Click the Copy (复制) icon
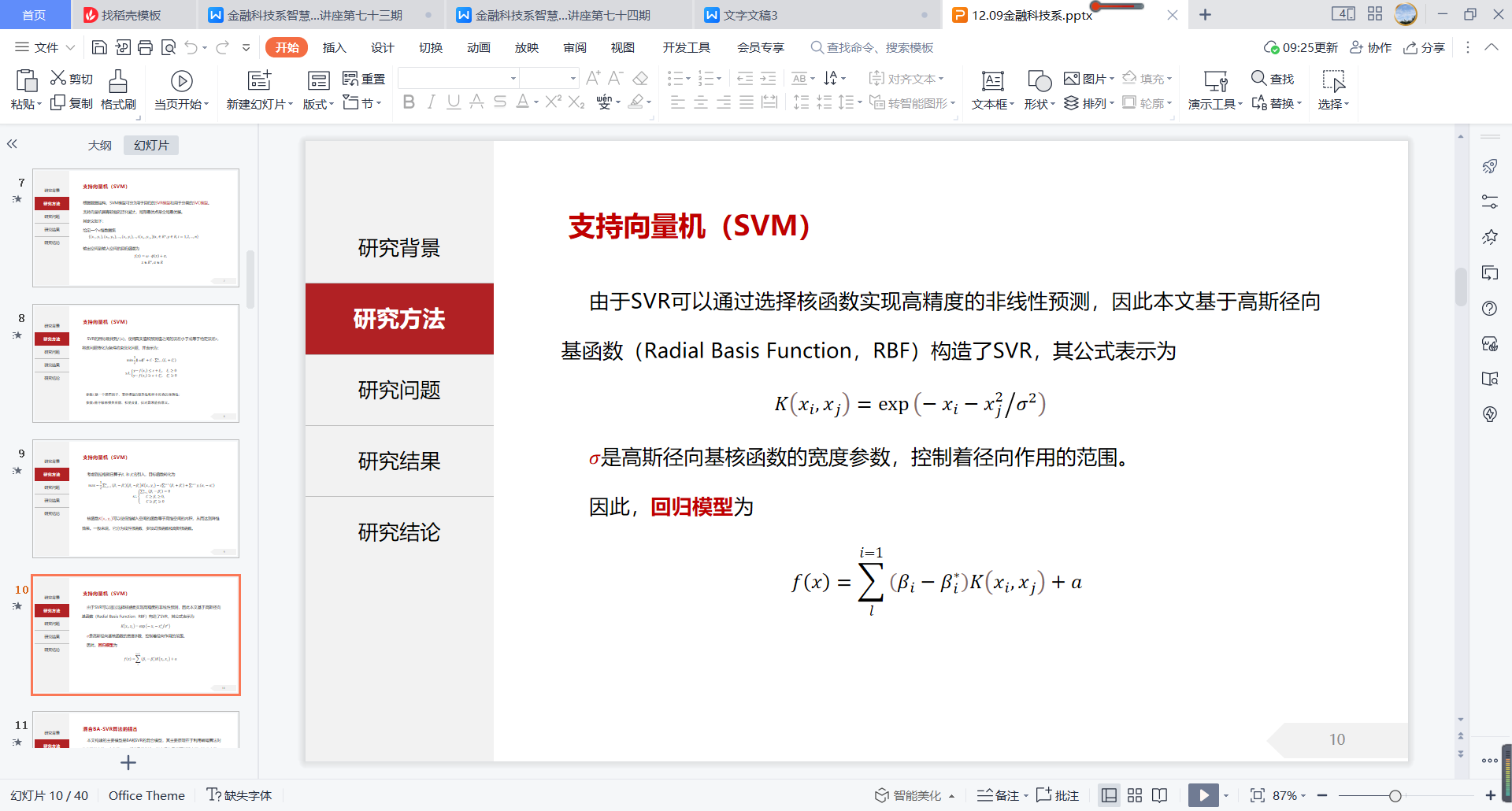The width and height of the screenshot is (1512, 811). (x=57, y=103)
